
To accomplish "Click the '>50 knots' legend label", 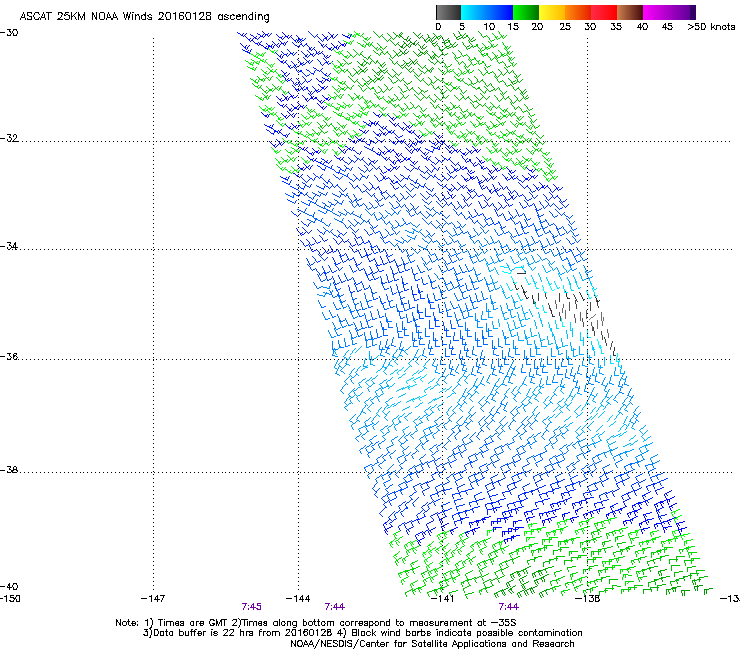I will [711, 27].
